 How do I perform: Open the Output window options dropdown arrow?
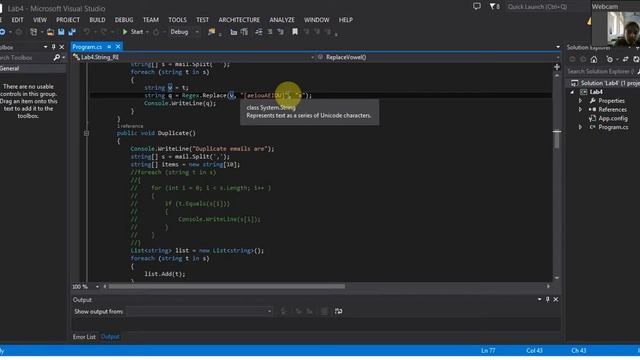click(540, 300)
